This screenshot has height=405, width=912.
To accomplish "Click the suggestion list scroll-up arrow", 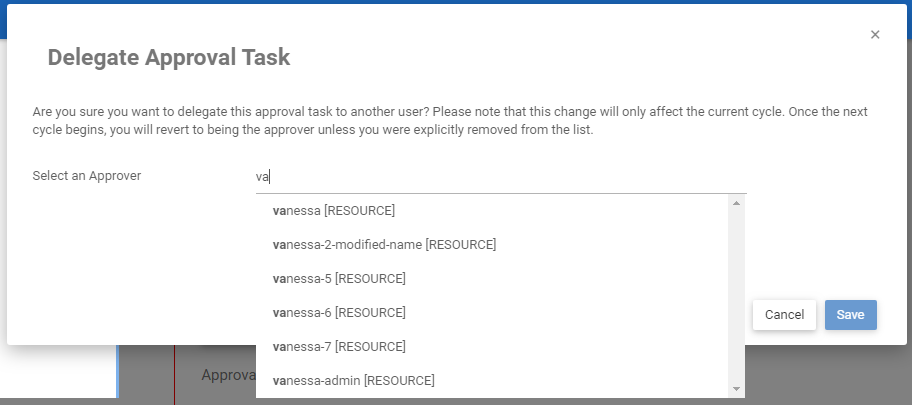I will (737, 204).
